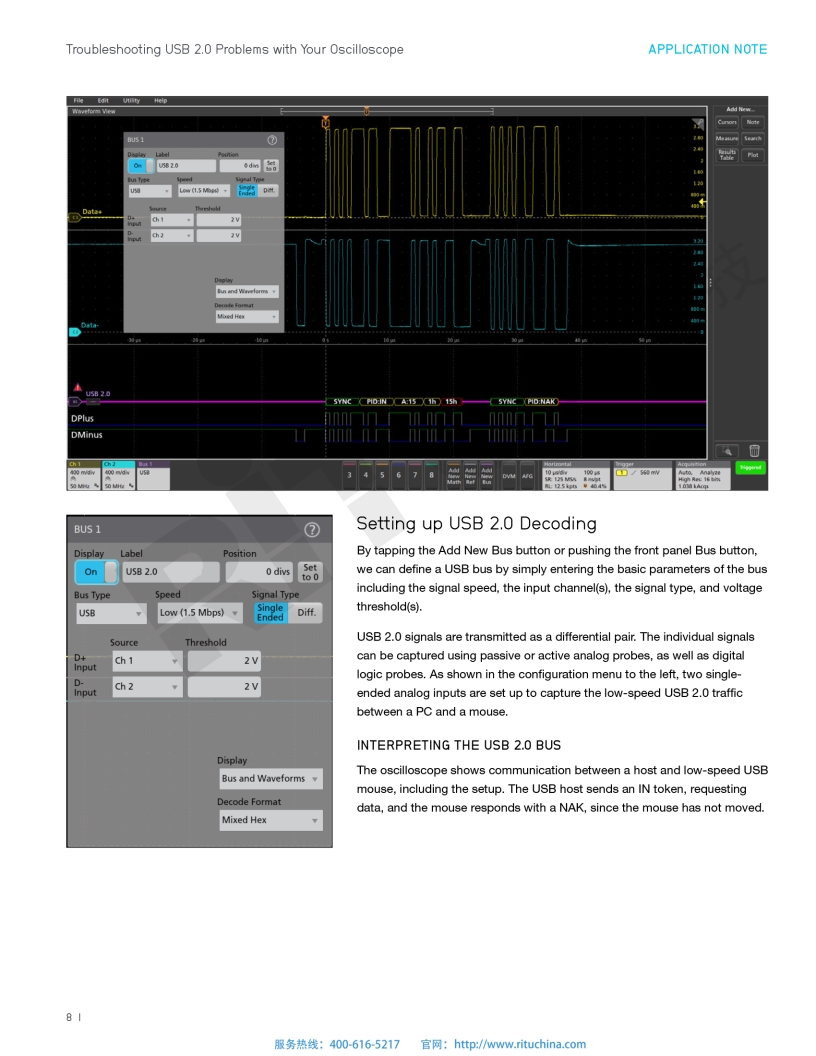The width and height of the screenshot is (816, 1056).
Task: Open the Utility menu
Action: (131, 101)
